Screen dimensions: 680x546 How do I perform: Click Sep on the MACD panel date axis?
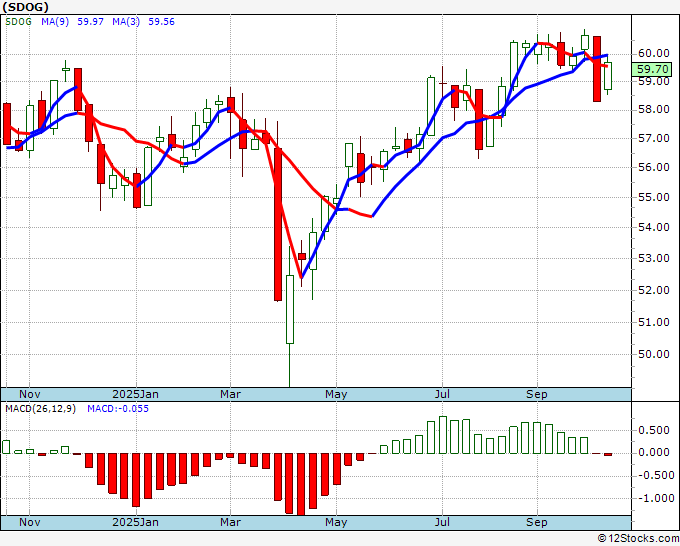click(x=536, y=522)
